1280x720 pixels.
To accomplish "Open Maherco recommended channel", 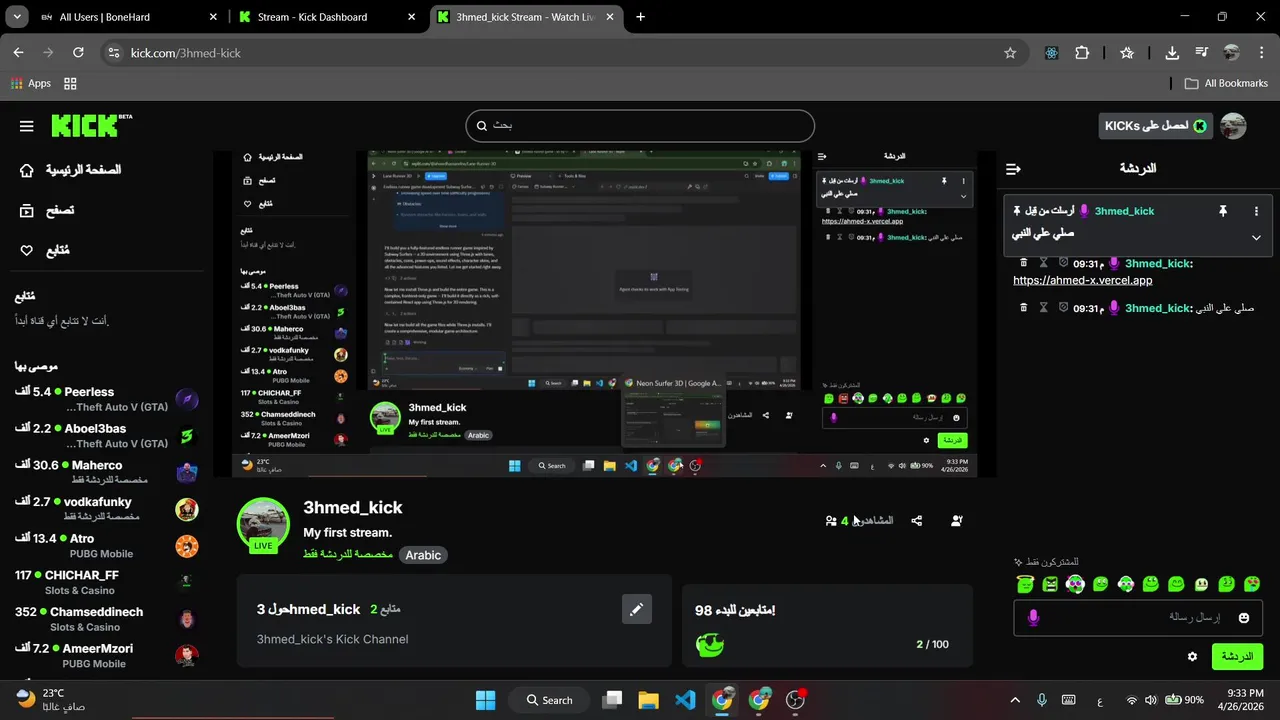I will click(x=107, y=473).
